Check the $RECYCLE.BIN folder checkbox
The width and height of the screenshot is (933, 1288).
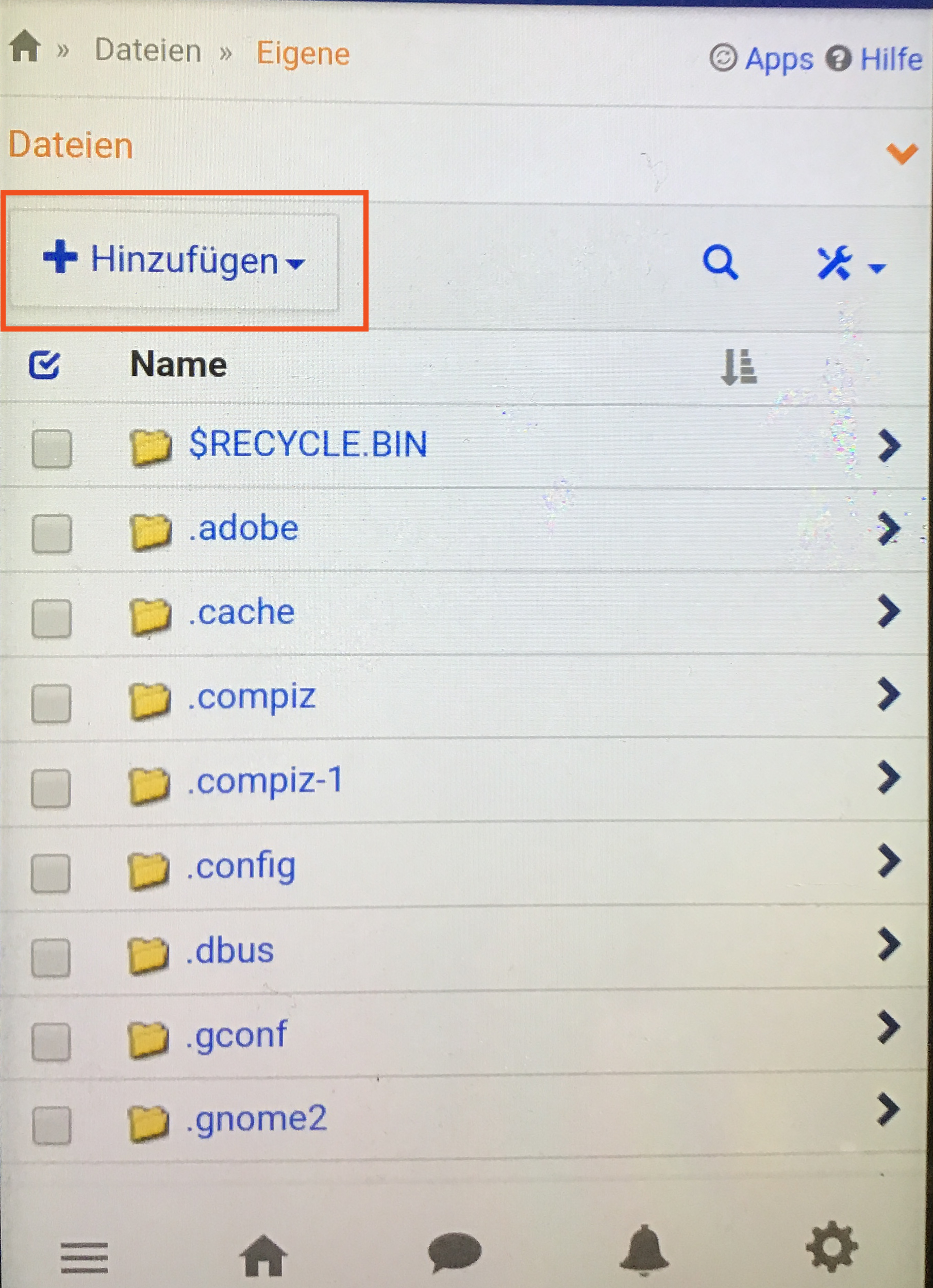52,448
